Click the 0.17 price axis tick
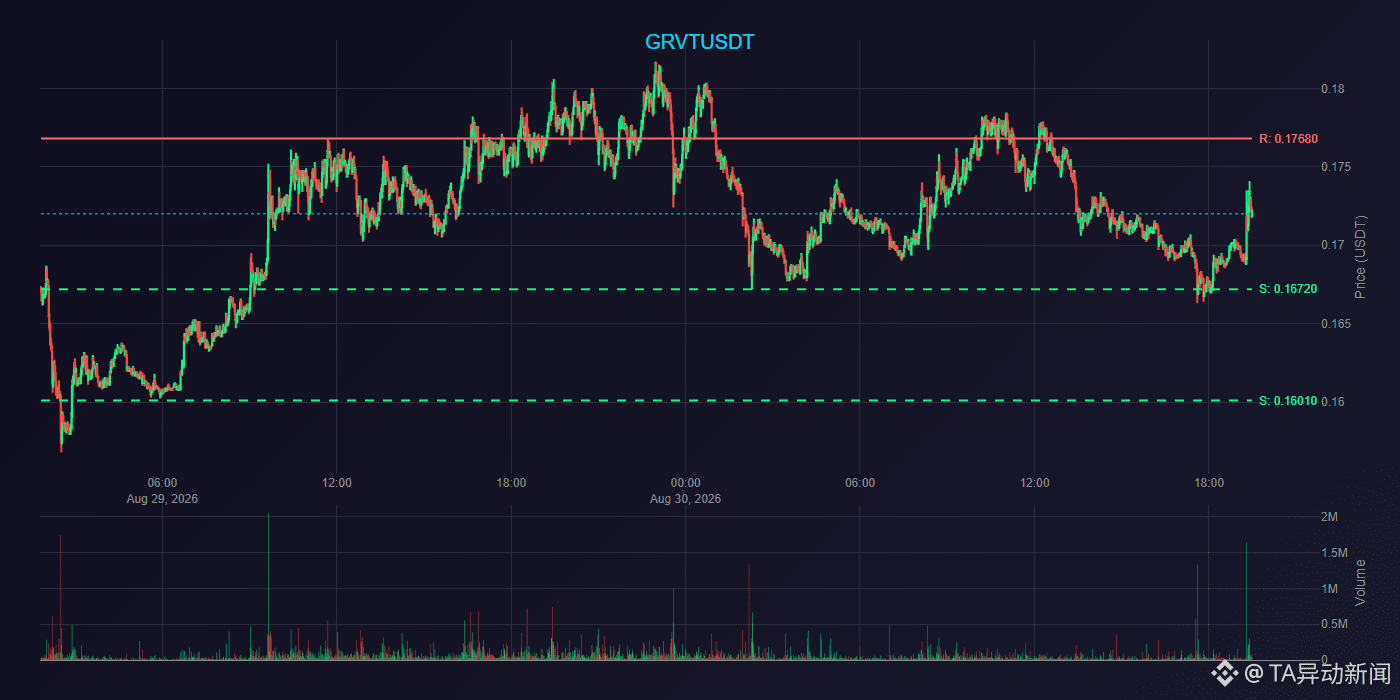 click(x=1332, y=245)
